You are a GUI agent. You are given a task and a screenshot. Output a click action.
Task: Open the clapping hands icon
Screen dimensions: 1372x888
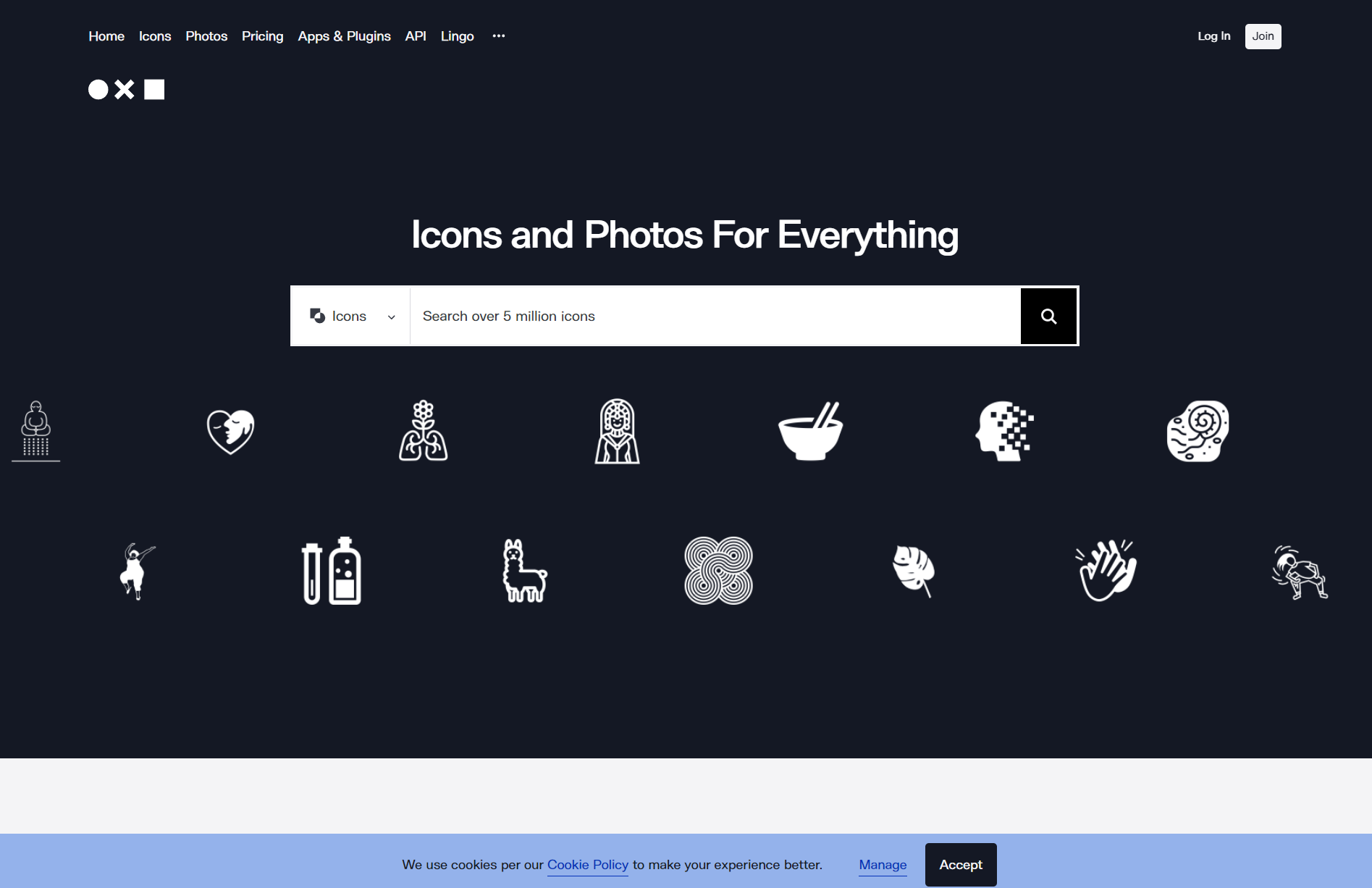[x=1106, y=571]
